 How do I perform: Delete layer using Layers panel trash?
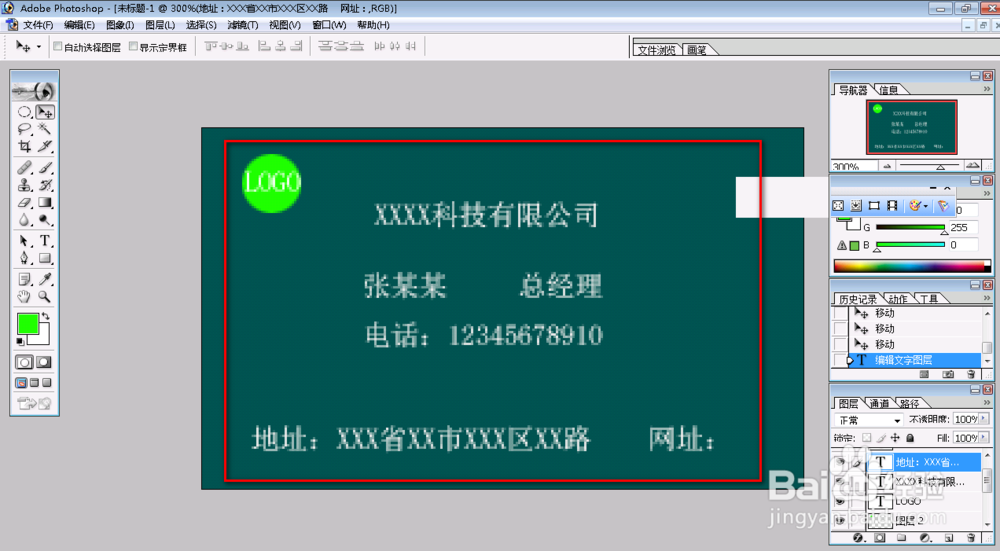click(971, 538)
